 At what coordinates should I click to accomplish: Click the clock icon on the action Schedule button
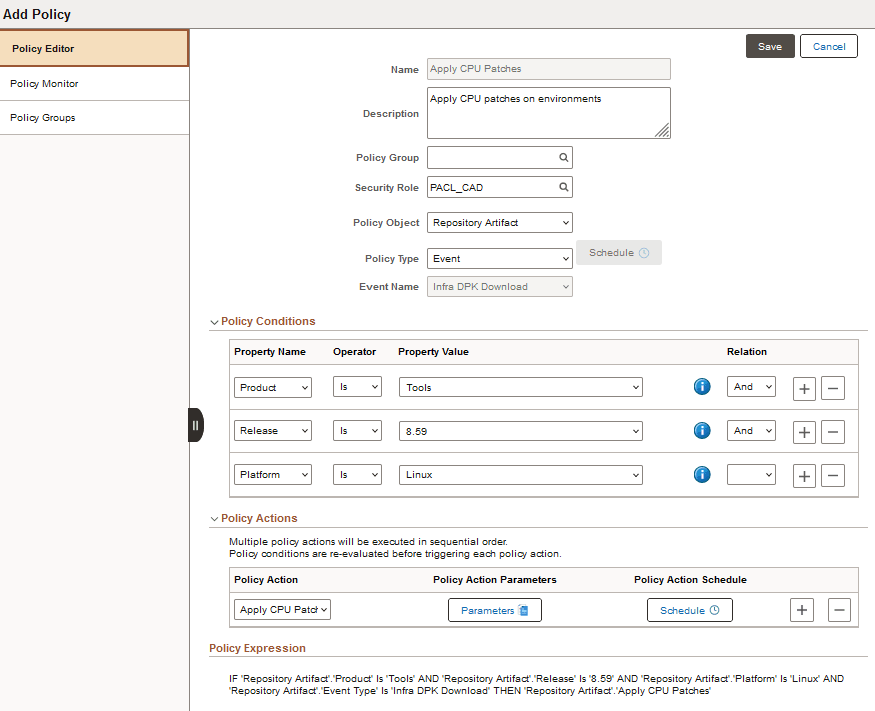pyautogui.click(x=712, y=609)
